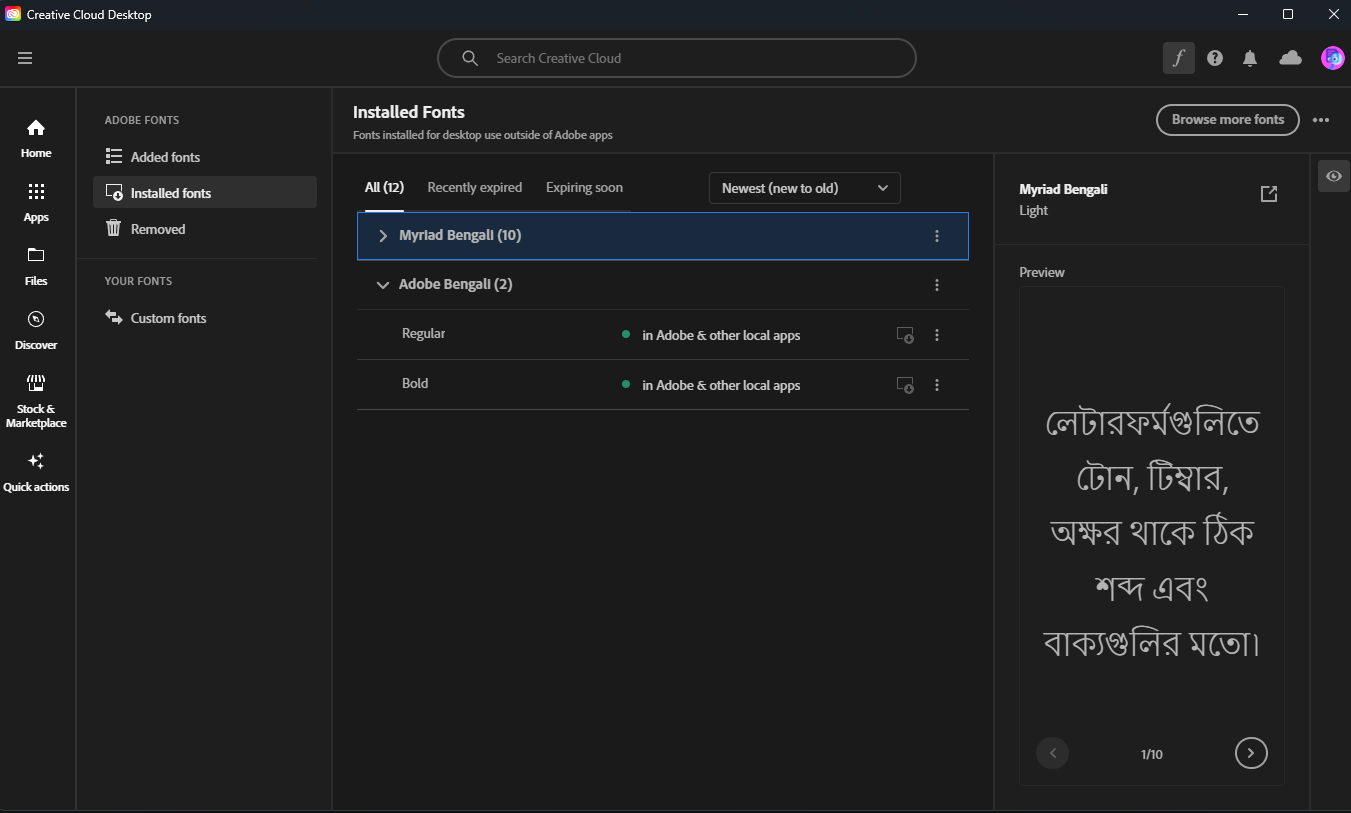The height and width of the screenshot is (813, 1351).
Task: Open Myriad Bengali in external link
Action: (x=1269, y=194)
